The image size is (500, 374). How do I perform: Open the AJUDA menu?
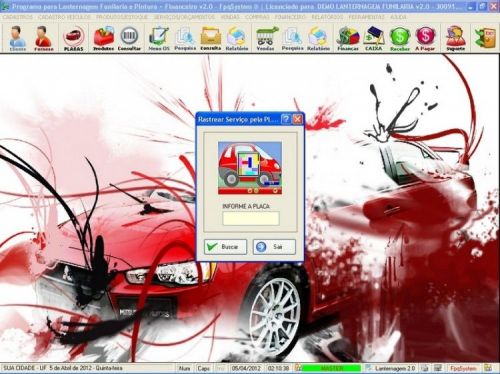point(398,17)
